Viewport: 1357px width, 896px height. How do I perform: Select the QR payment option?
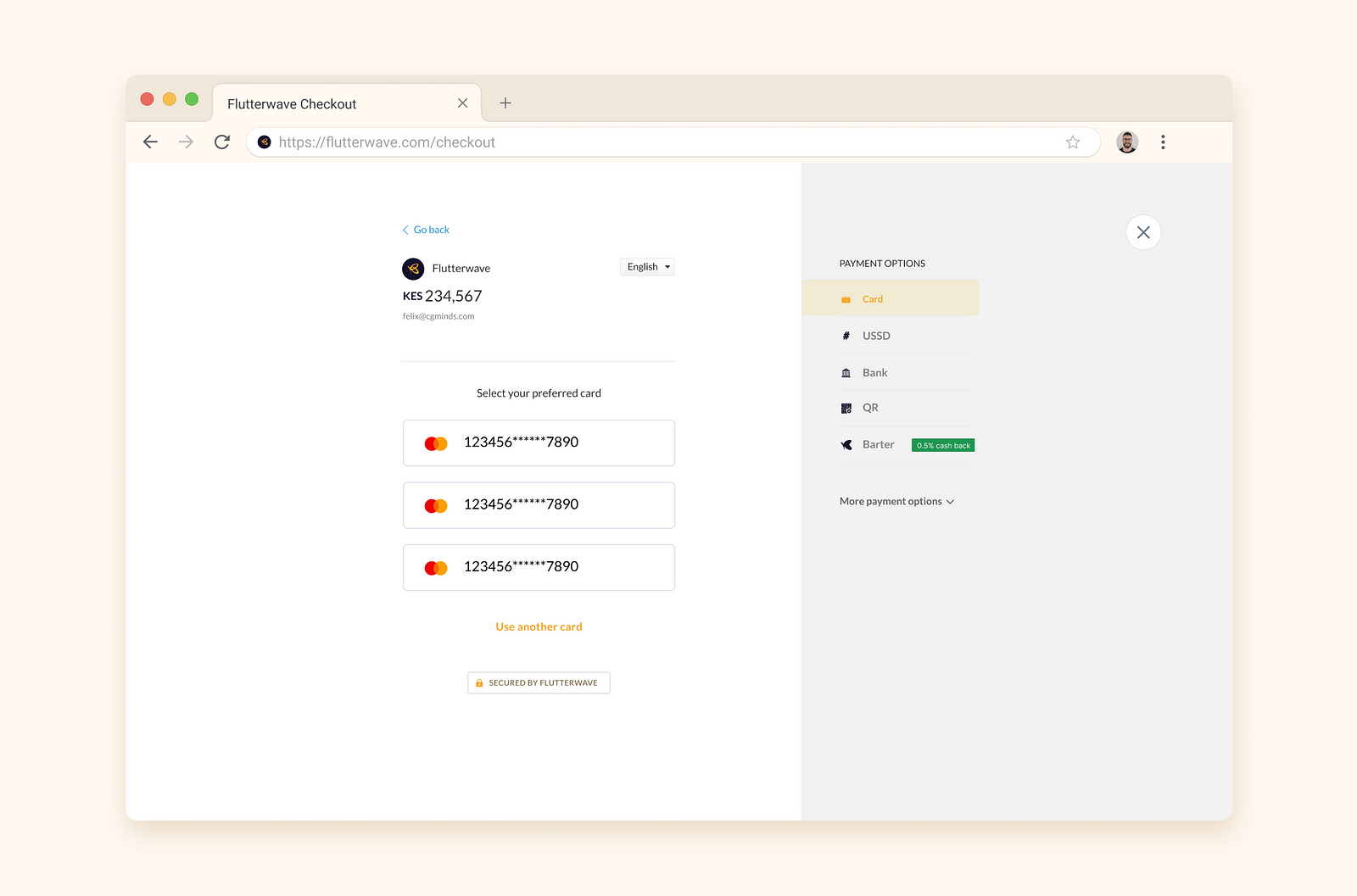pos(903,408)
